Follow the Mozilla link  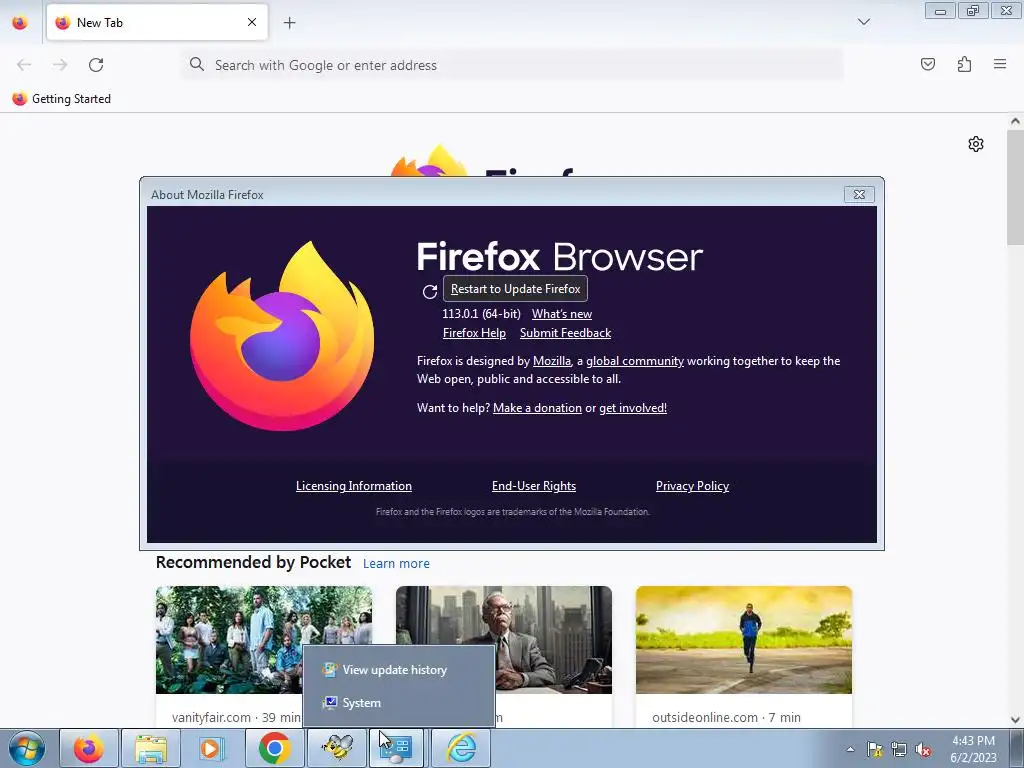[x=552, y=361]
